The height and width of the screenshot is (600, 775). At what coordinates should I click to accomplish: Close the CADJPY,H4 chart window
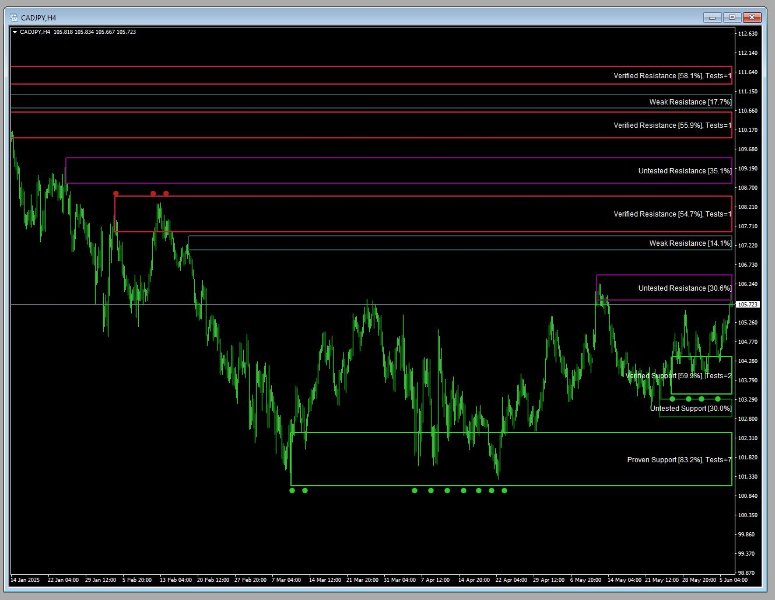(752, 17)
